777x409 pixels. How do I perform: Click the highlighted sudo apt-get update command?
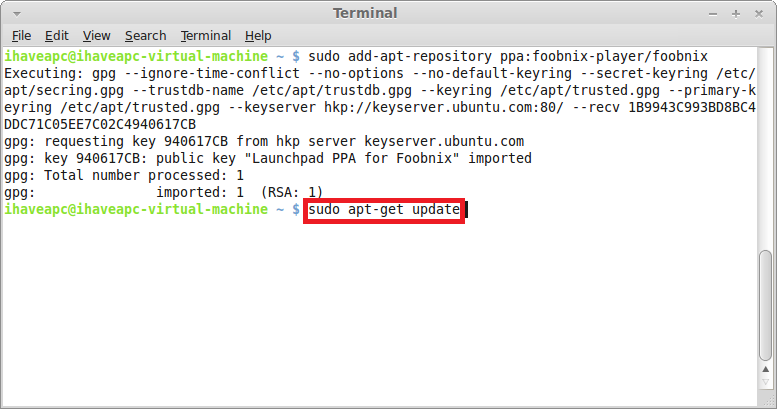384,210
